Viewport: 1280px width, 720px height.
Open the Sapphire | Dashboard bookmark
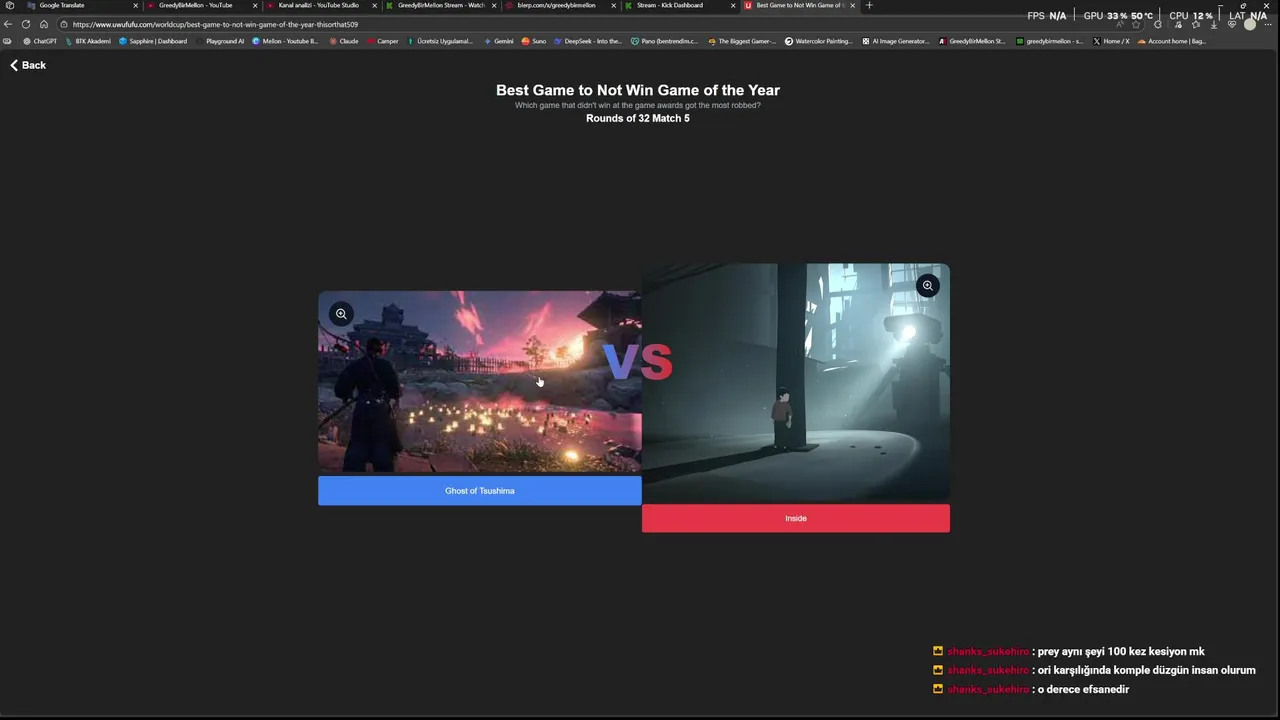point(153,41)
